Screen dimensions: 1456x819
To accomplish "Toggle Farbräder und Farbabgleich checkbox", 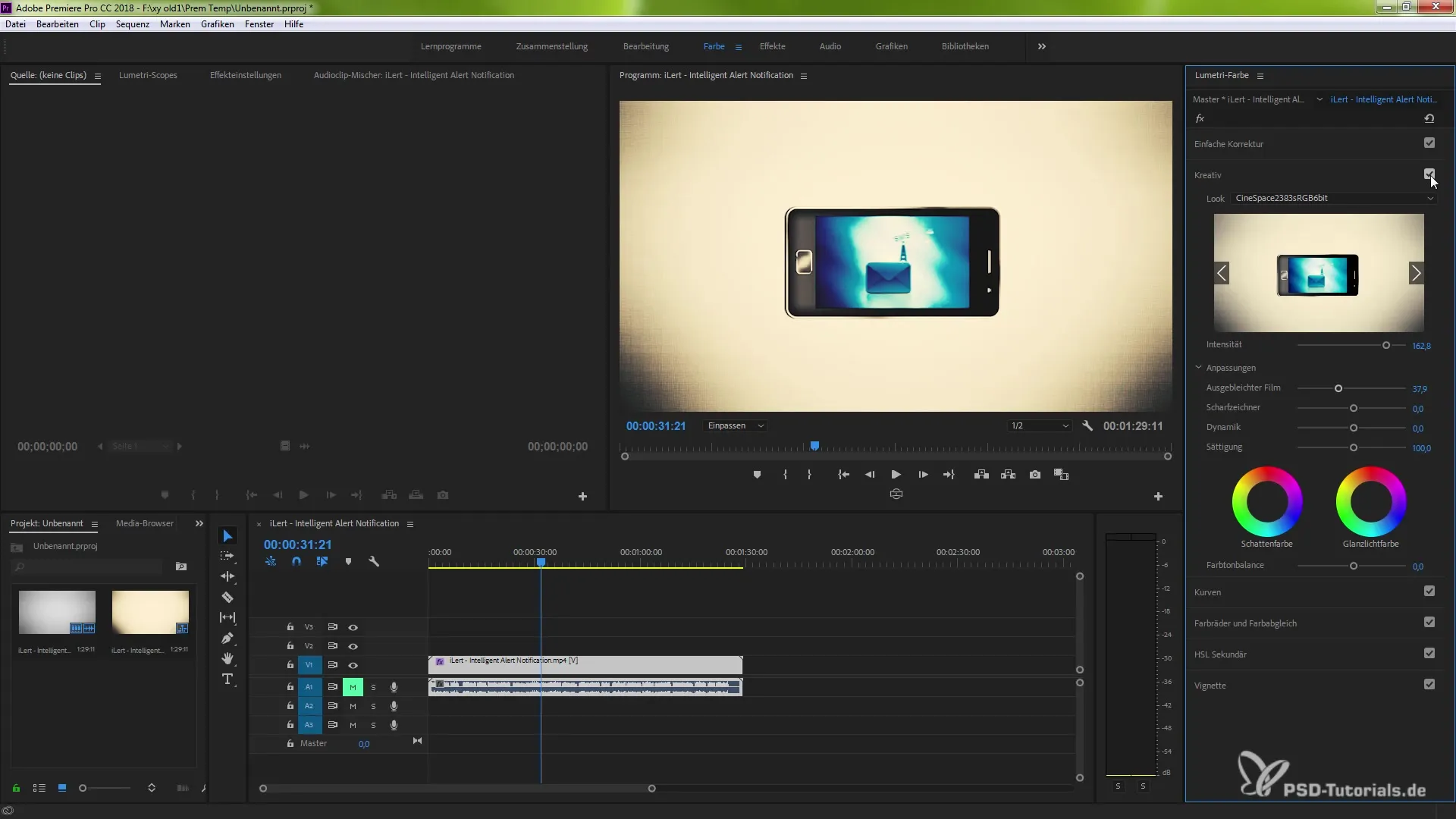I will 1429,623.
